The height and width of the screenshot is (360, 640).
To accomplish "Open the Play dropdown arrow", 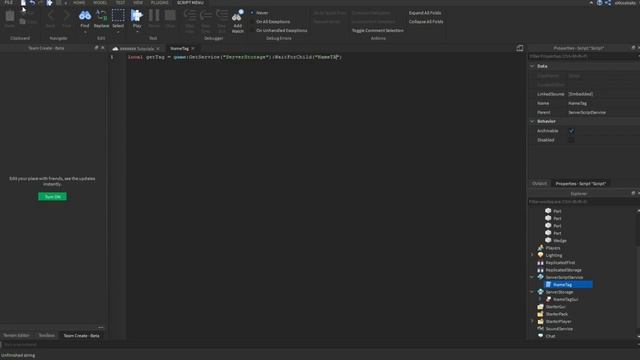I will (x=137, y=32).
